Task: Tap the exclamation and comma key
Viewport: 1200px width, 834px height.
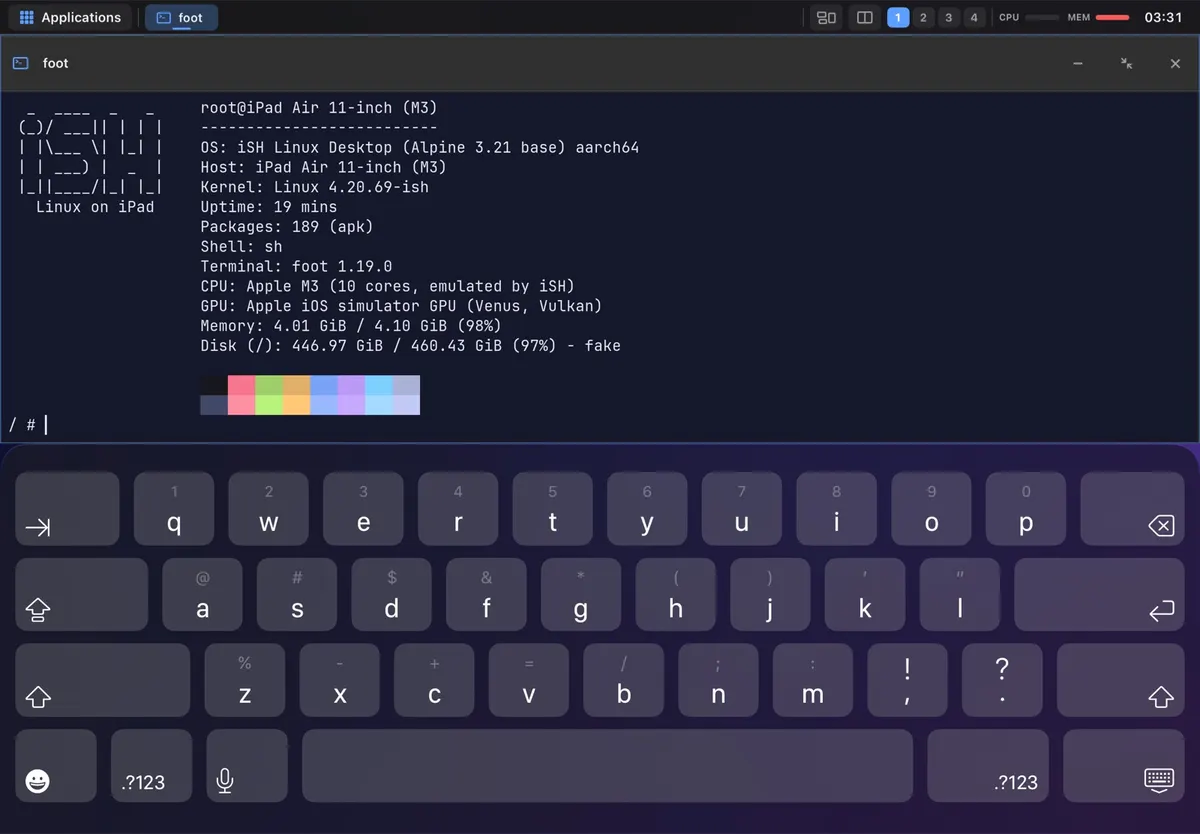Action: [x=908, y=680]
